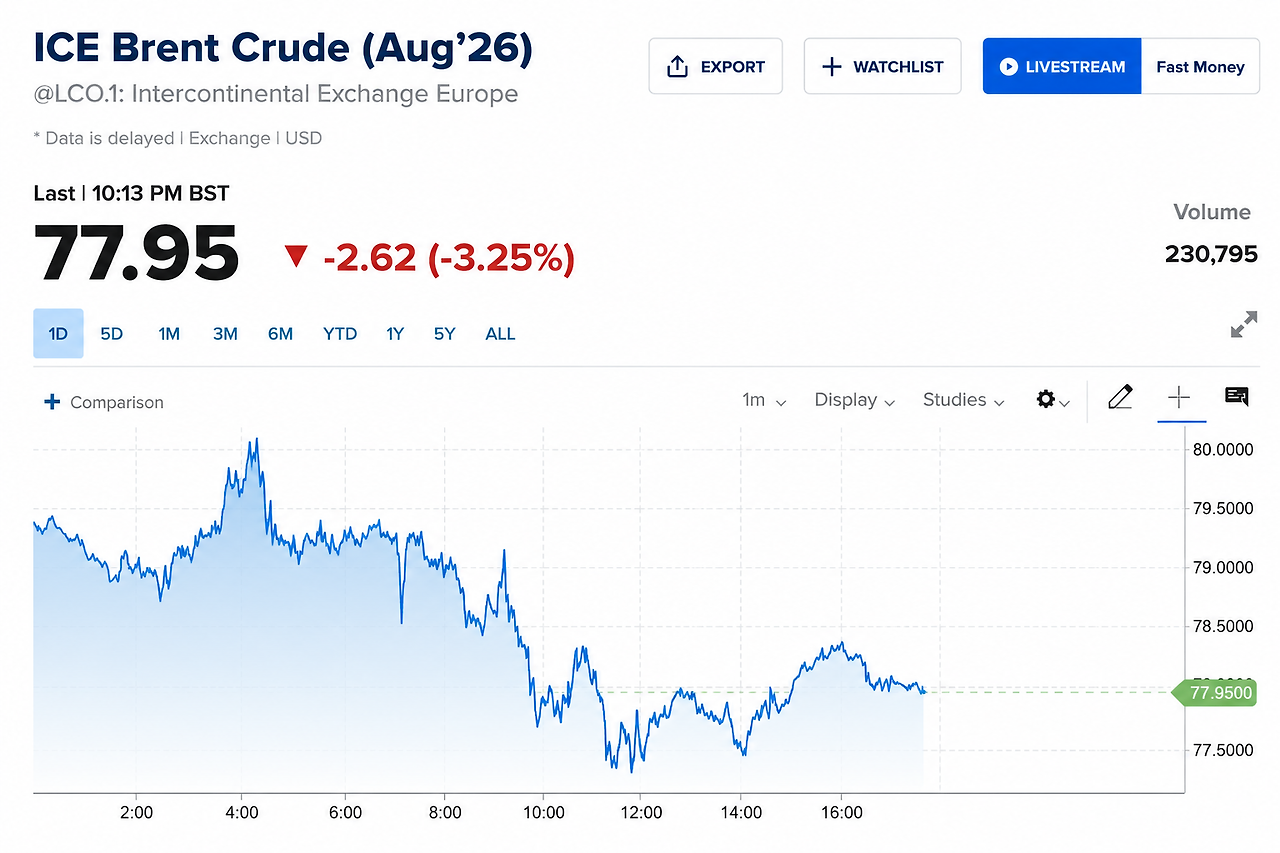The image size is (1280, 853).
Task: Add a Comparison with the plus icon
Action: pos(52,402)
